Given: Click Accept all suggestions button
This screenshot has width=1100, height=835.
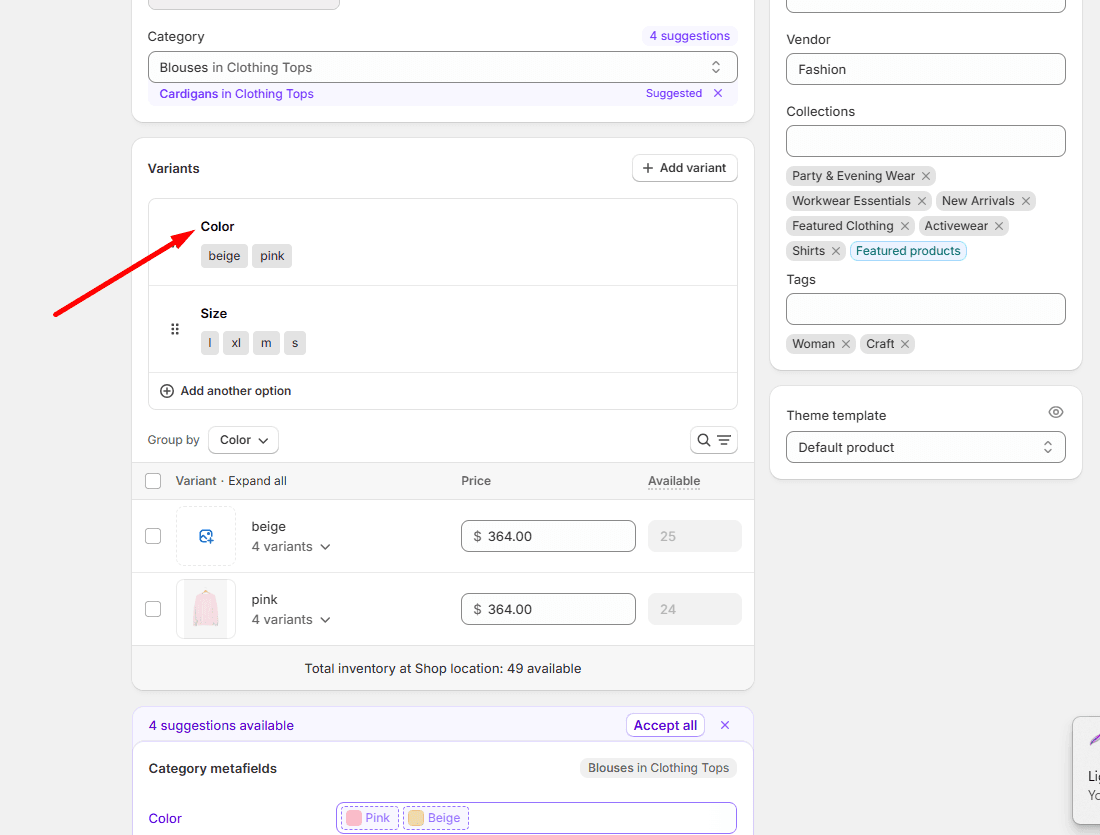Looking at the screenshot, I should click(x=665, y=725).
